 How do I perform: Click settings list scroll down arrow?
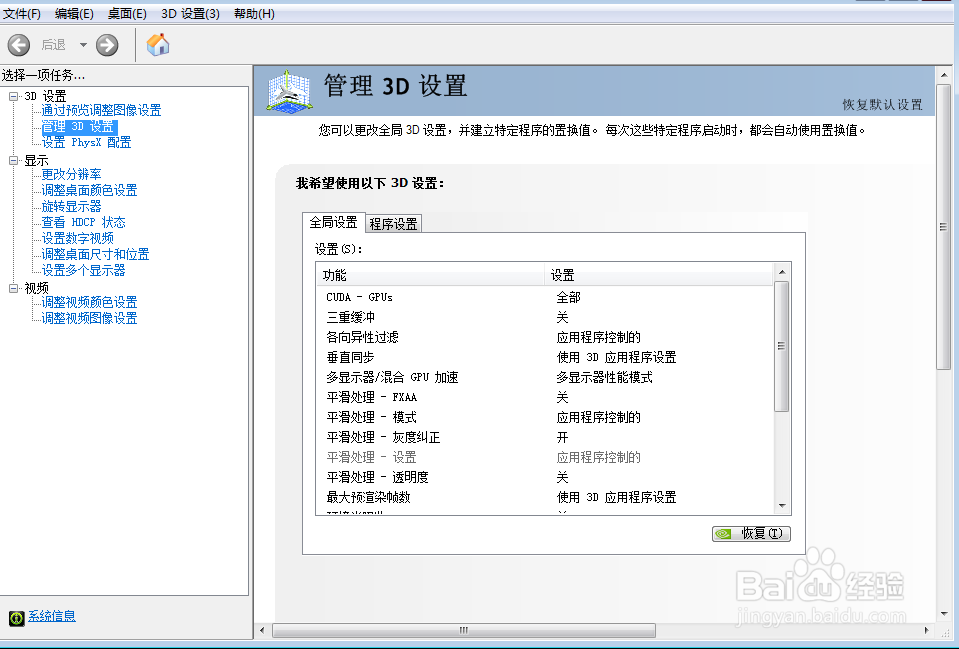click(782, 506)
